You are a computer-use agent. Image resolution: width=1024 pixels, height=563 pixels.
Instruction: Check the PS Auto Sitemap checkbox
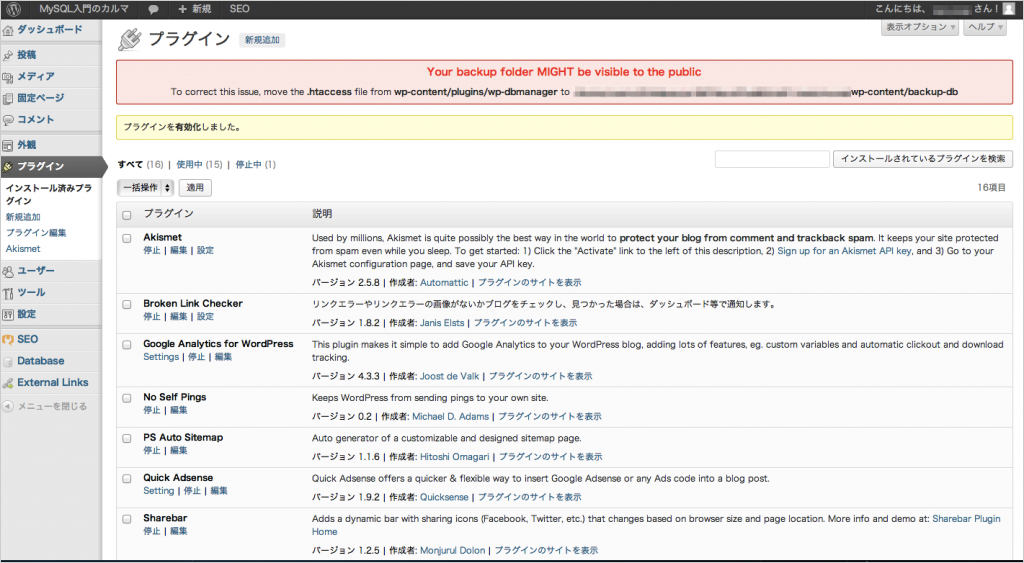pos(127,438)
